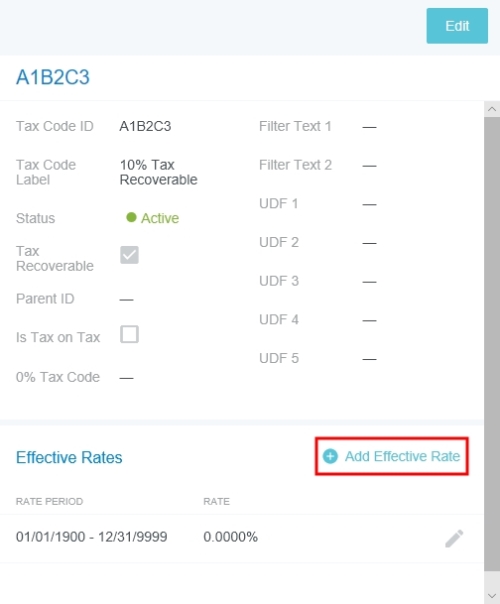
Task: Click the vertical scrollbar thumb
Action: coord(492,344)
